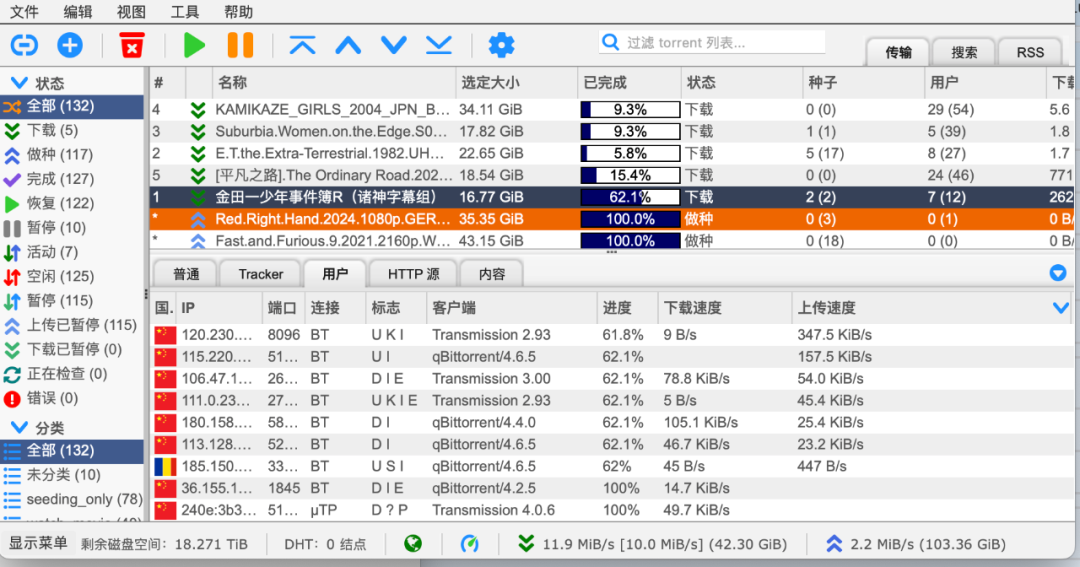
Task: Move torrent to bottom of queue
Action: coord(439,45)
